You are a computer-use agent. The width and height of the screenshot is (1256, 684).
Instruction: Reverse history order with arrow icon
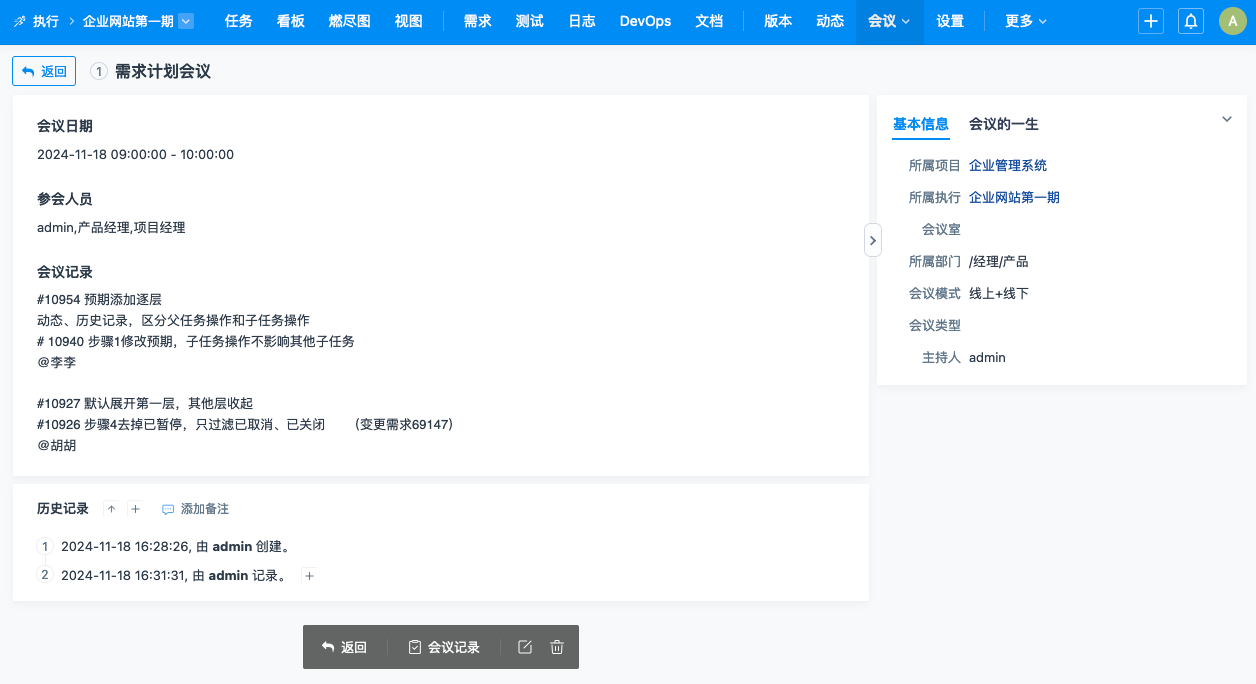(x=111, y=509)
